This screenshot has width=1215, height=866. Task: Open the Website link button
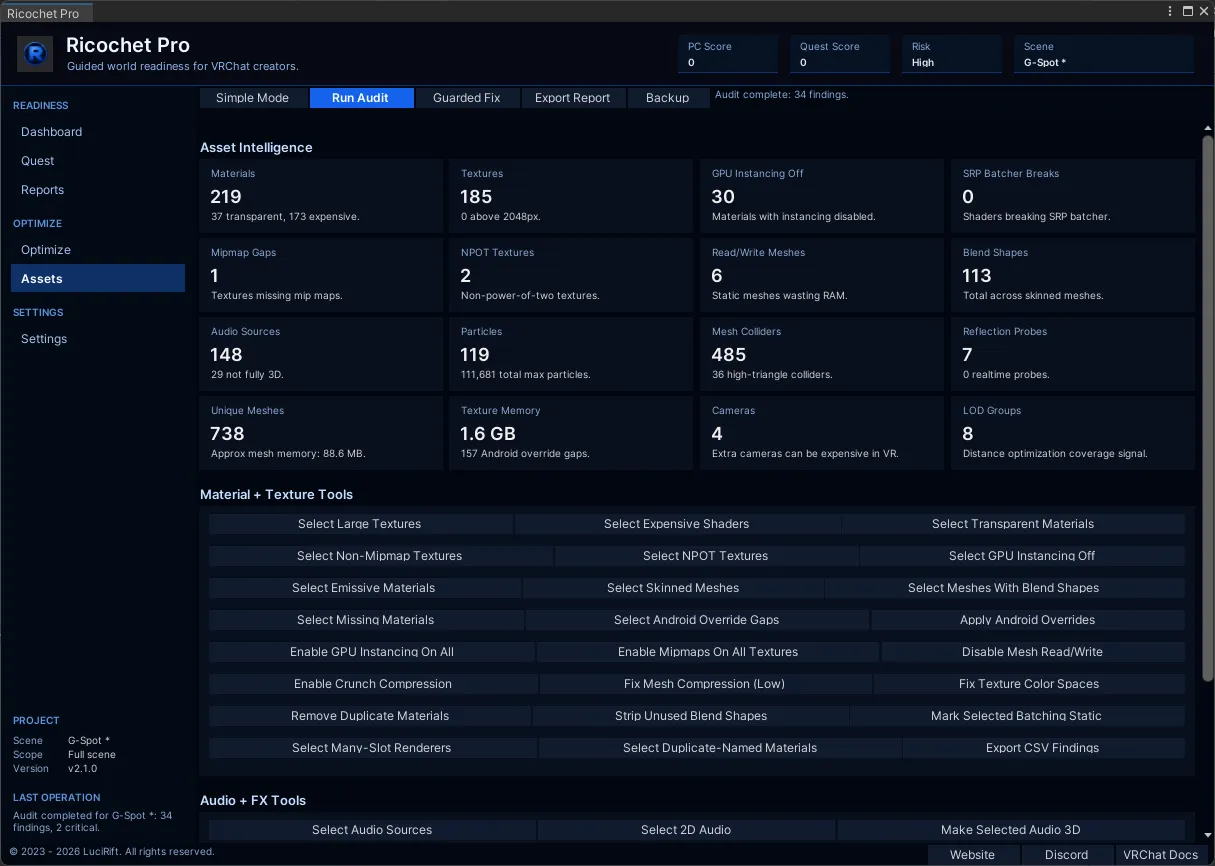[972, 855]
